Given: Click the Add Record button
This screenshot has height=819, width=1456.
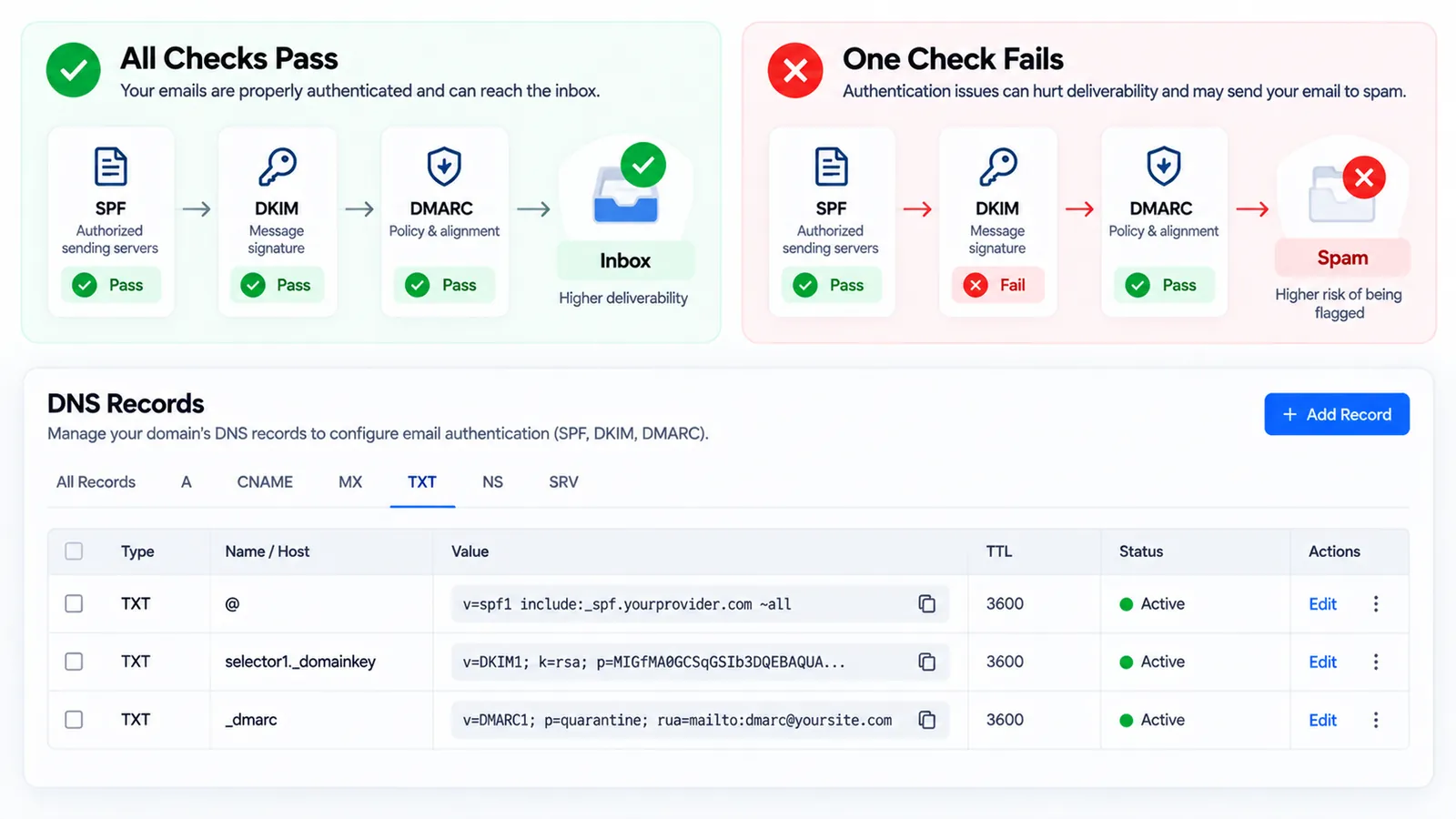Looking at the screenshot, I should pos(1337,414).
